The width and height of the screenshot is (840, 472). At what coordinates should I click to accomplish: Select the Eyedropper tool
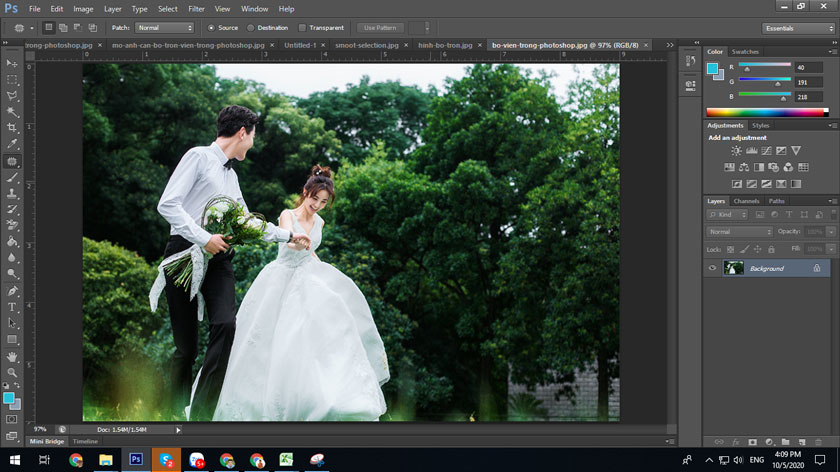pyautogui.click(x=12, y=144)
